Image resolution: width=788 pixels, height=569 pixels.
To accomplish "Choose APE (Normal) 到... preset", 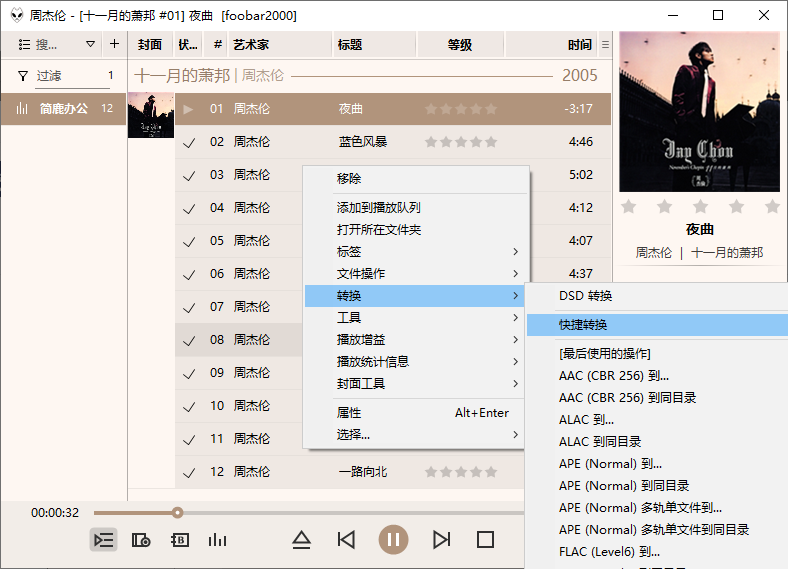I will point(657,463).
